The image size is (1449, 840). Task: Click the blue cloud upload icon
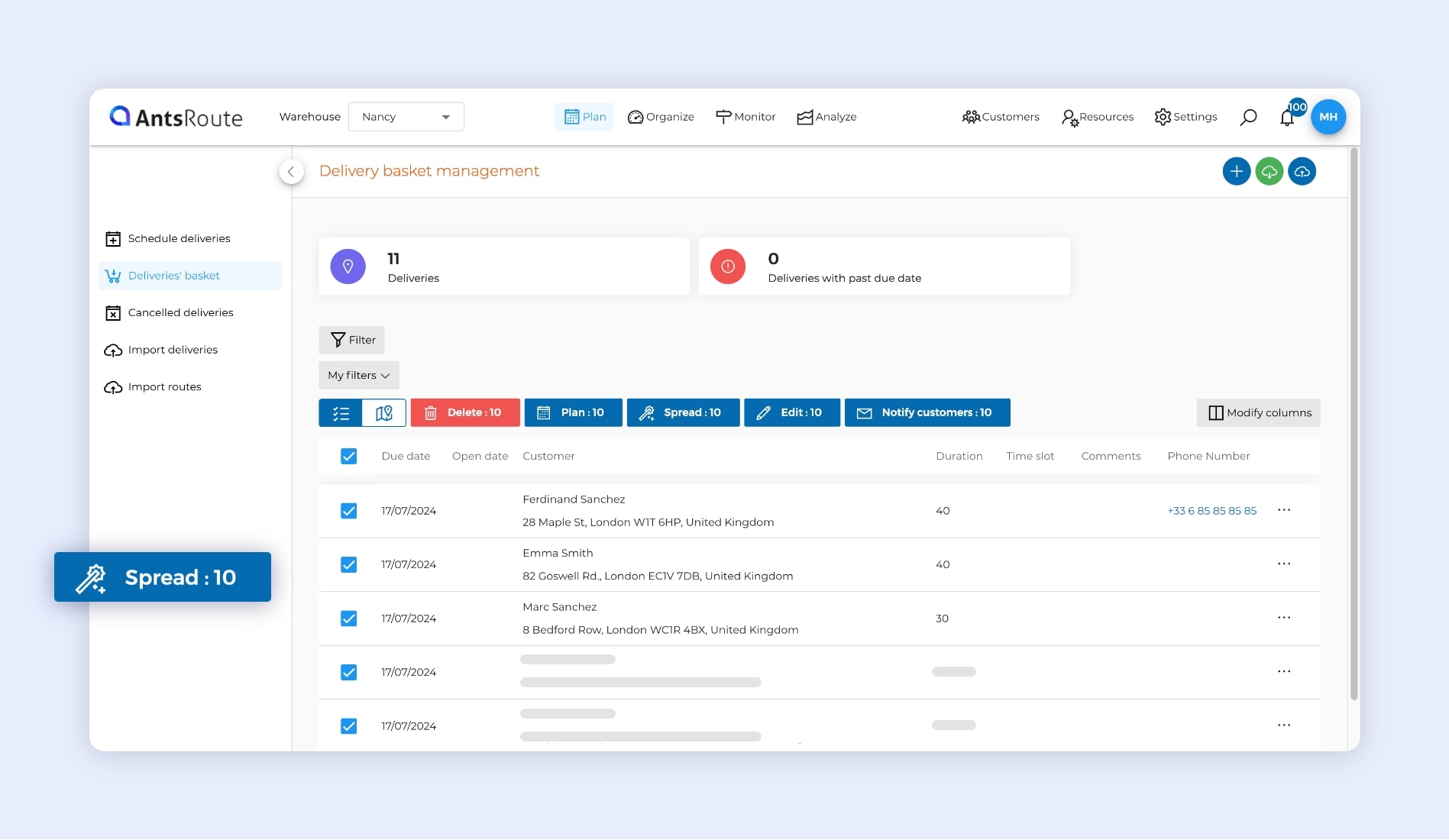(x=1302, y=171)
